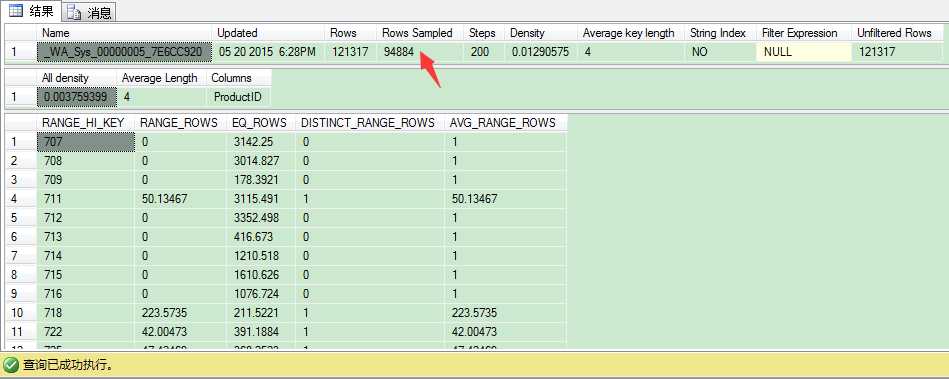Click the _WA_Sys_00000005_7E6CC920 name cell
Image resolution: width=949 pixels, height=379 pixels.
pyautogui.click(x=125, y=52)
